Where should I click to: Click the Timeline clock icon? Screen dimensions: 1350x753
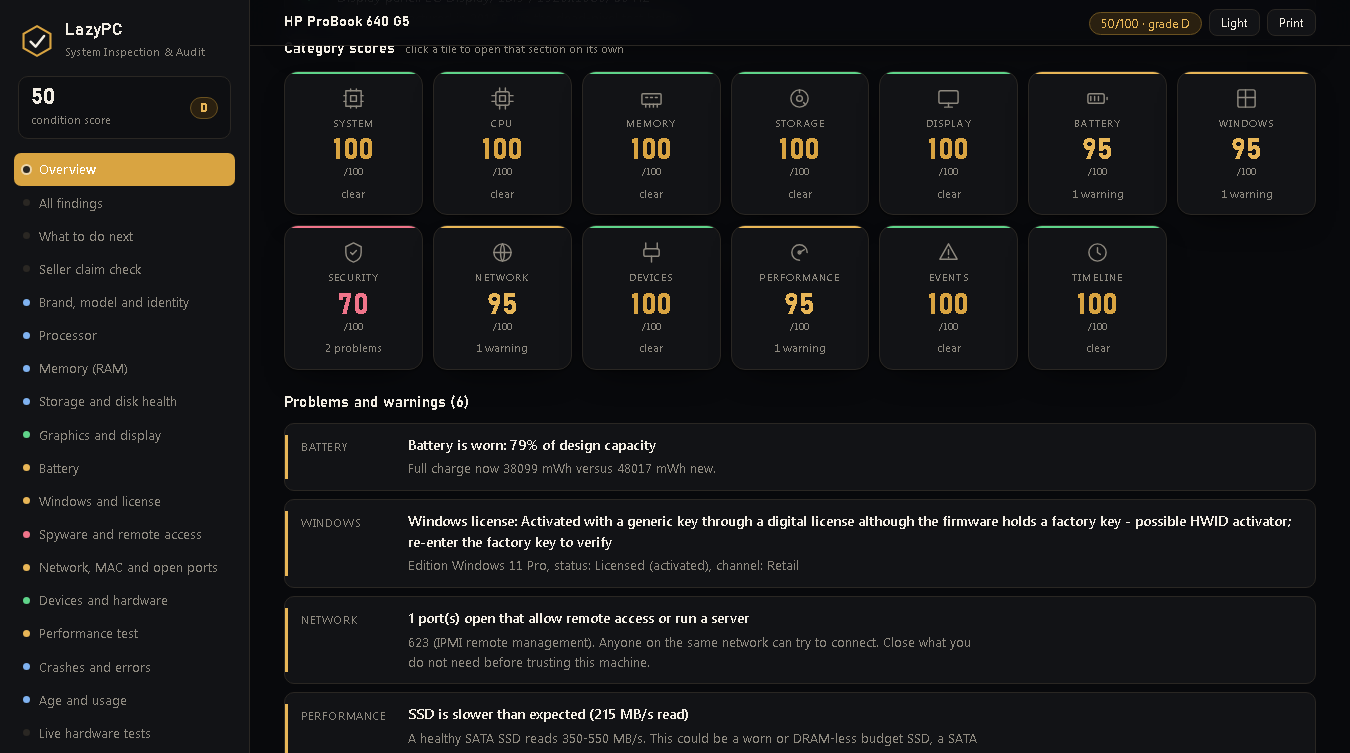pyautogui.click(x=1097, y=252)
